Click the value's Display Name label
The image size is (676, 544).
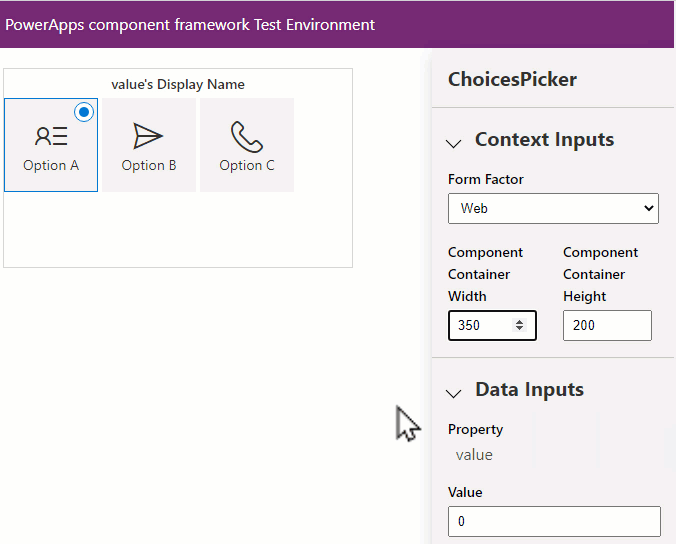(x=178, y=84)
